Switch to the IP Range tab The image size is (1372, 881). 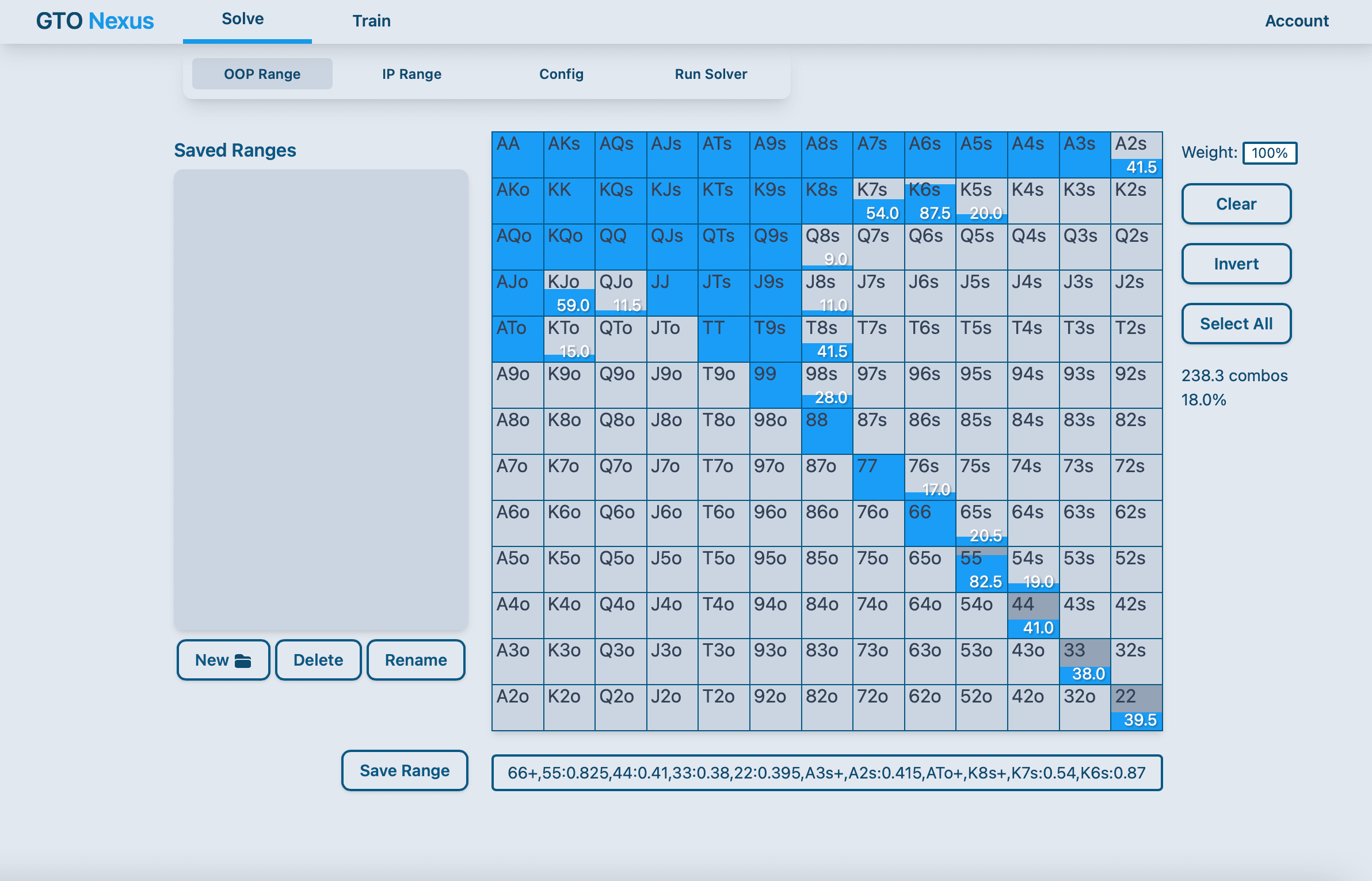[x=411, y=74]
